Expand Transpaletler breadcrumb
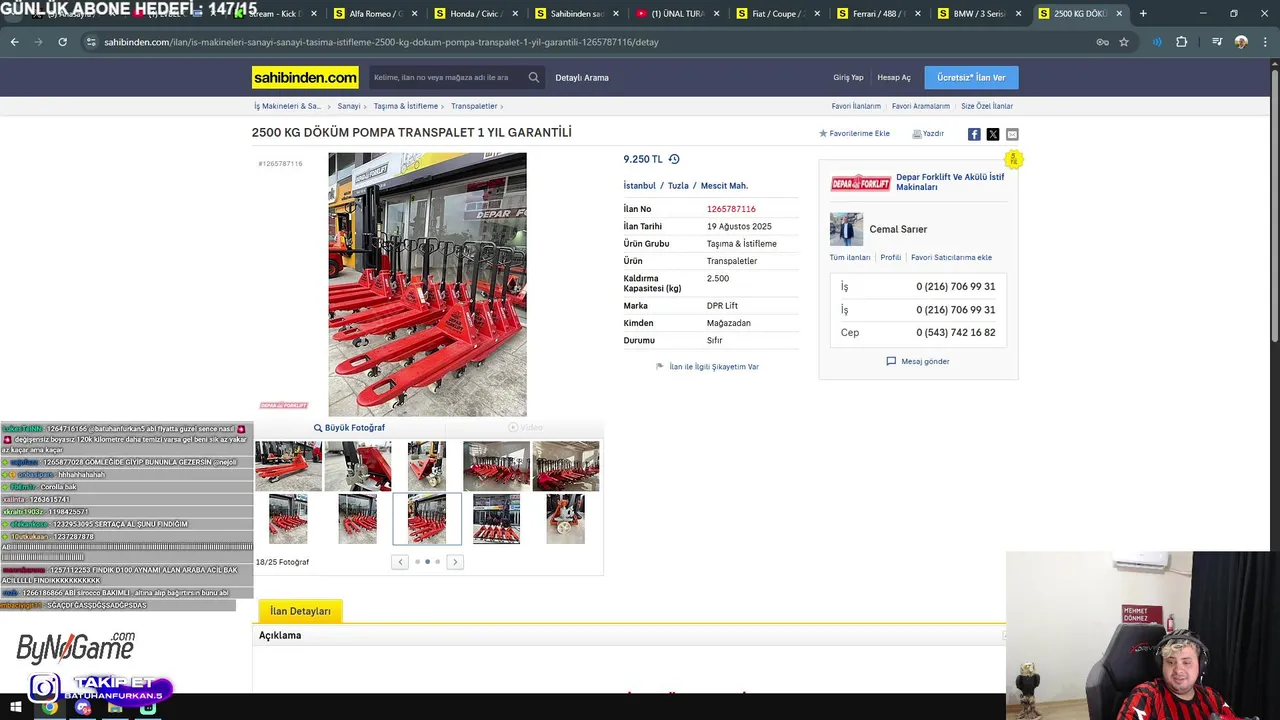The image size is (1280, 720). tap(502, 106)
